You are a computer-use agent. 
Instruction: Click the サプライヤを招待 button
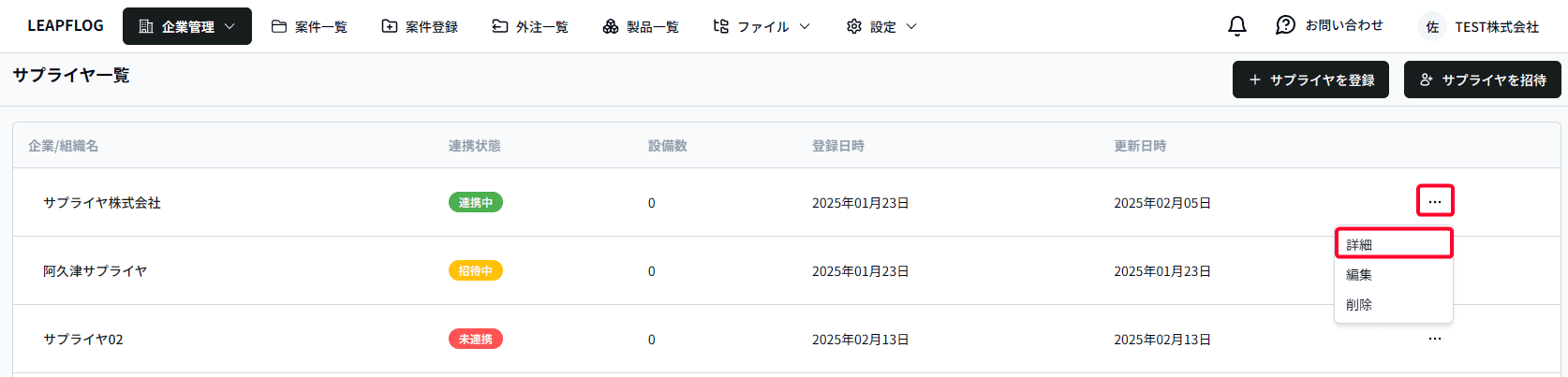[x=1482, y=80]
